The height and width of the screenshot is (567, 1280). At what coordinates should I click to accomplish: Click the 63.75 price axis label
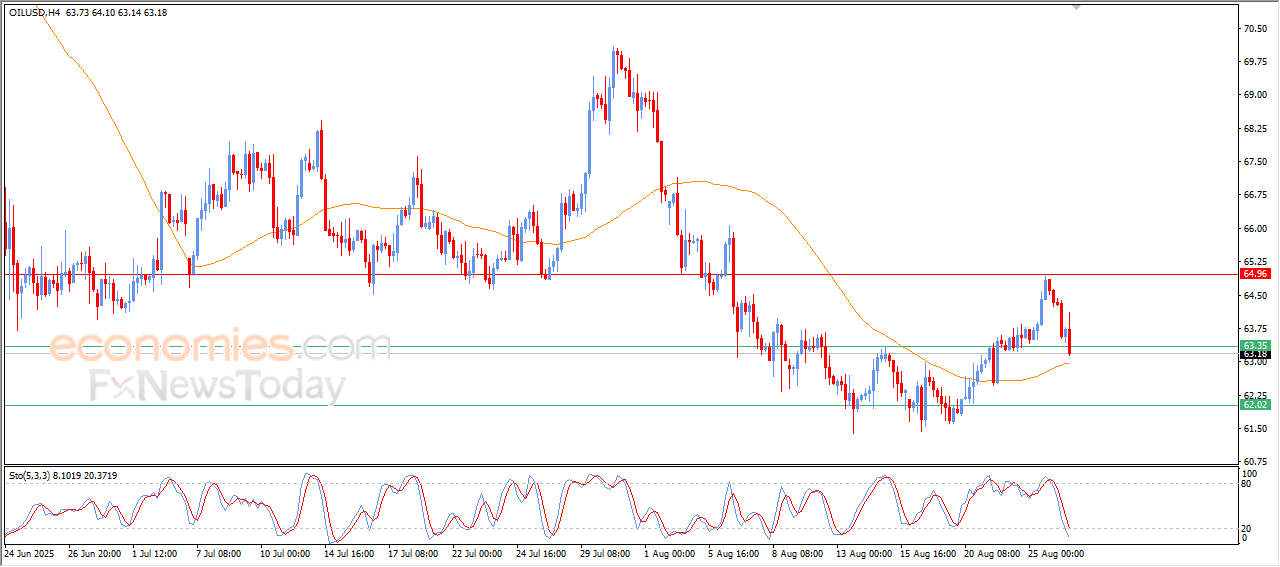pos(1256,328)
